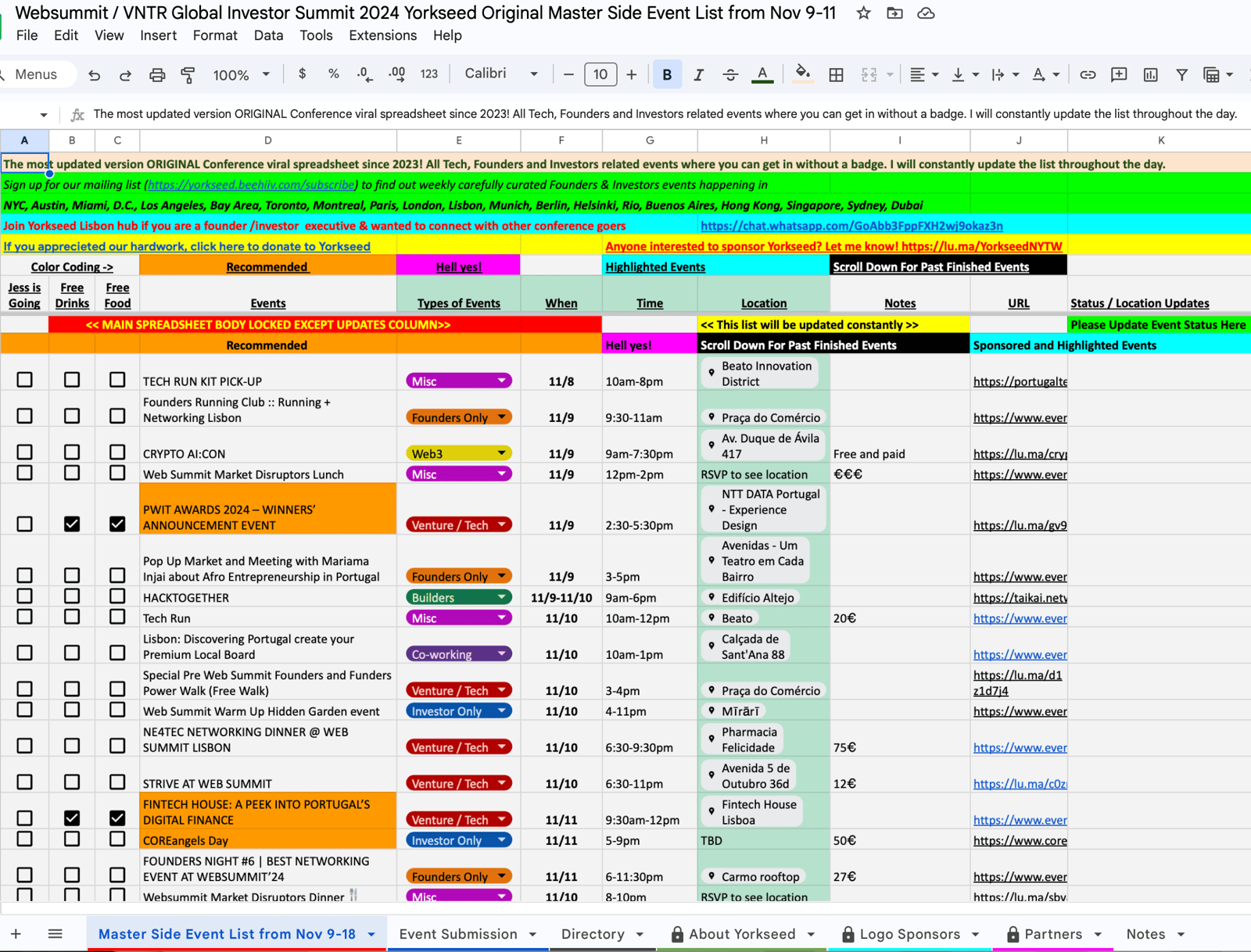This screenshot has height=952, width=1251.
Task: Check Jess is Going for Tech Run
Action: coord(25,617)
